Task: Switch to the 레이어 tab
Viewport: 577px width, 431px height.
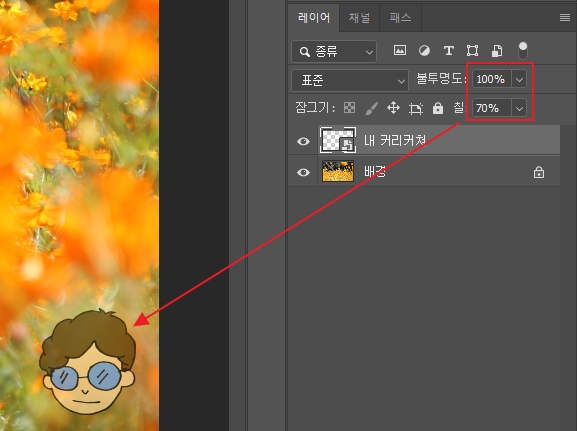Action: (314, 18)
